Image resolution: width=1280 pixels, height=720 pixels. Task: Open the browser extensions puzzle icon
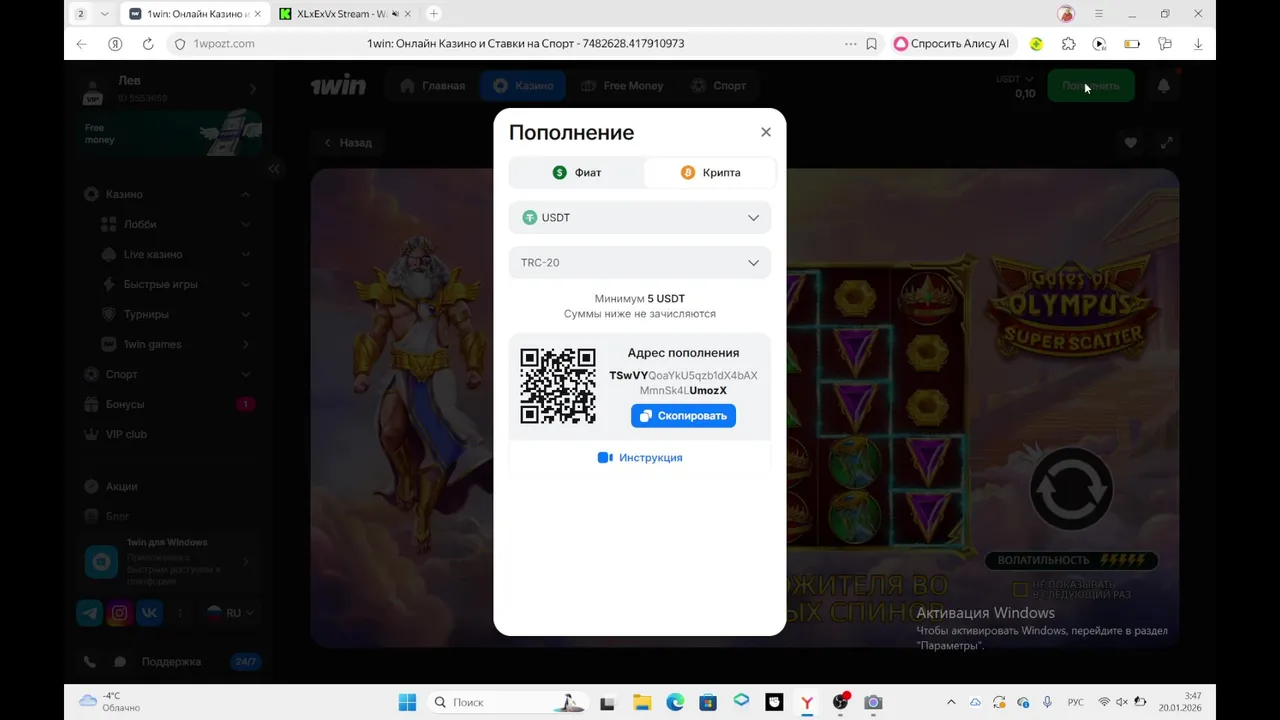[x=1069, y=44]
